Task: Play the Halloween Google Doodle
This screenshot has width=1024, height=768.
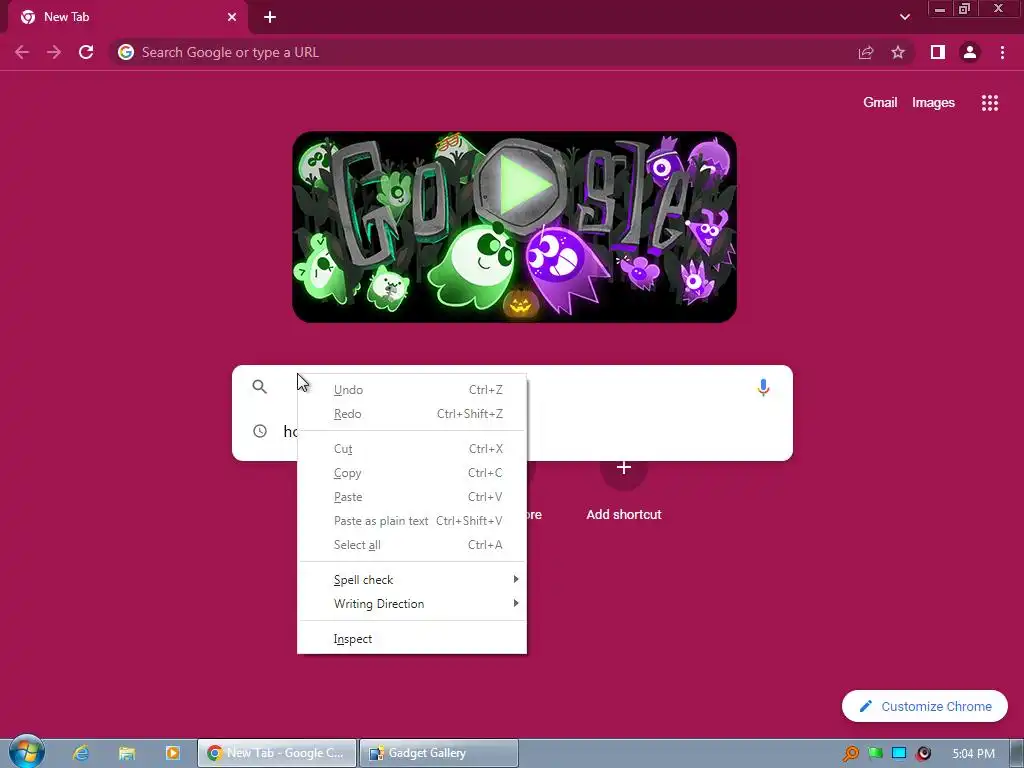Action: pyautogui.click(x=520, y=185)
